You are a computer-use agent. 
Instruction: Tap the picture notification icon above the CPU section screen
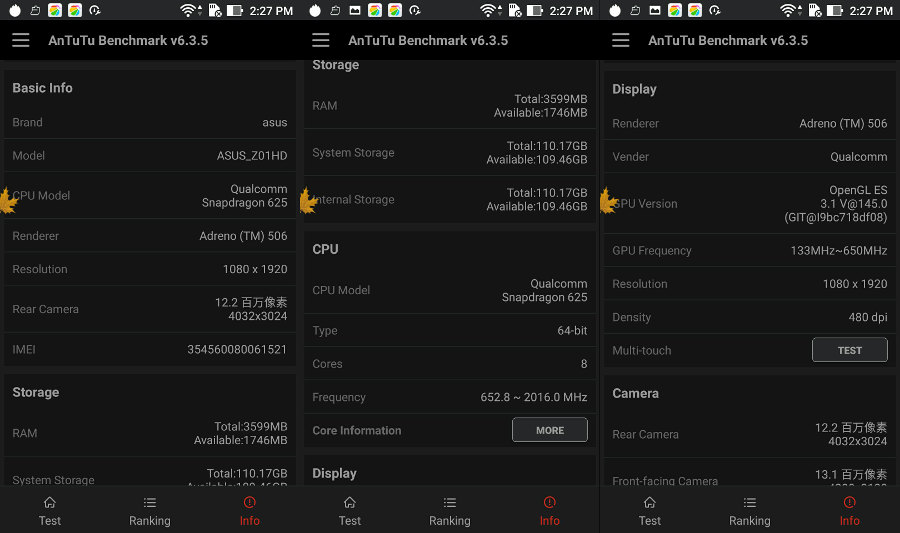click(x=355, y=10)
